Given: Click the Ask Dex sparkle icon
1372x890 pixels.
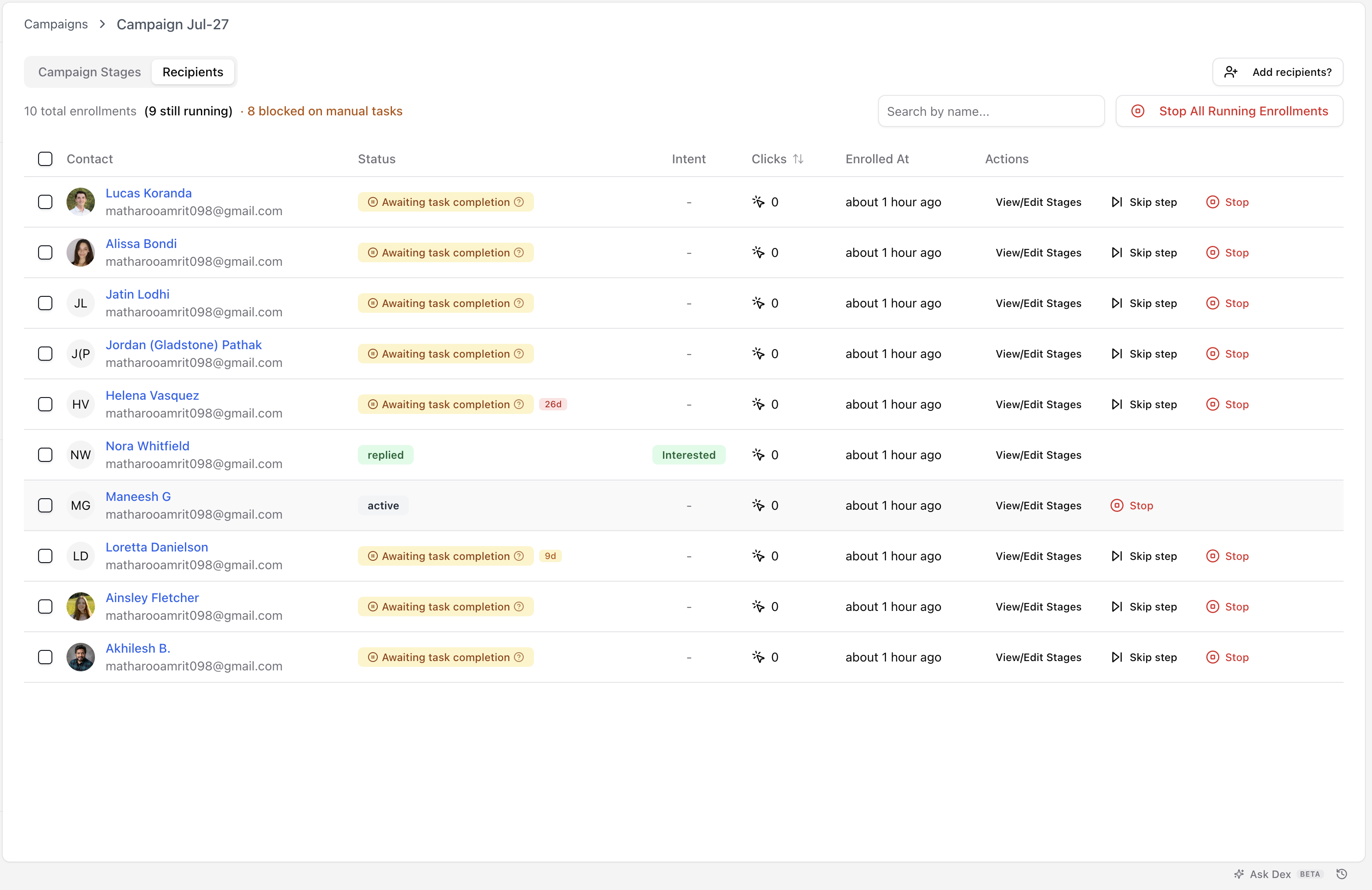Looking at the screenshot, I should pos(1239,874).
